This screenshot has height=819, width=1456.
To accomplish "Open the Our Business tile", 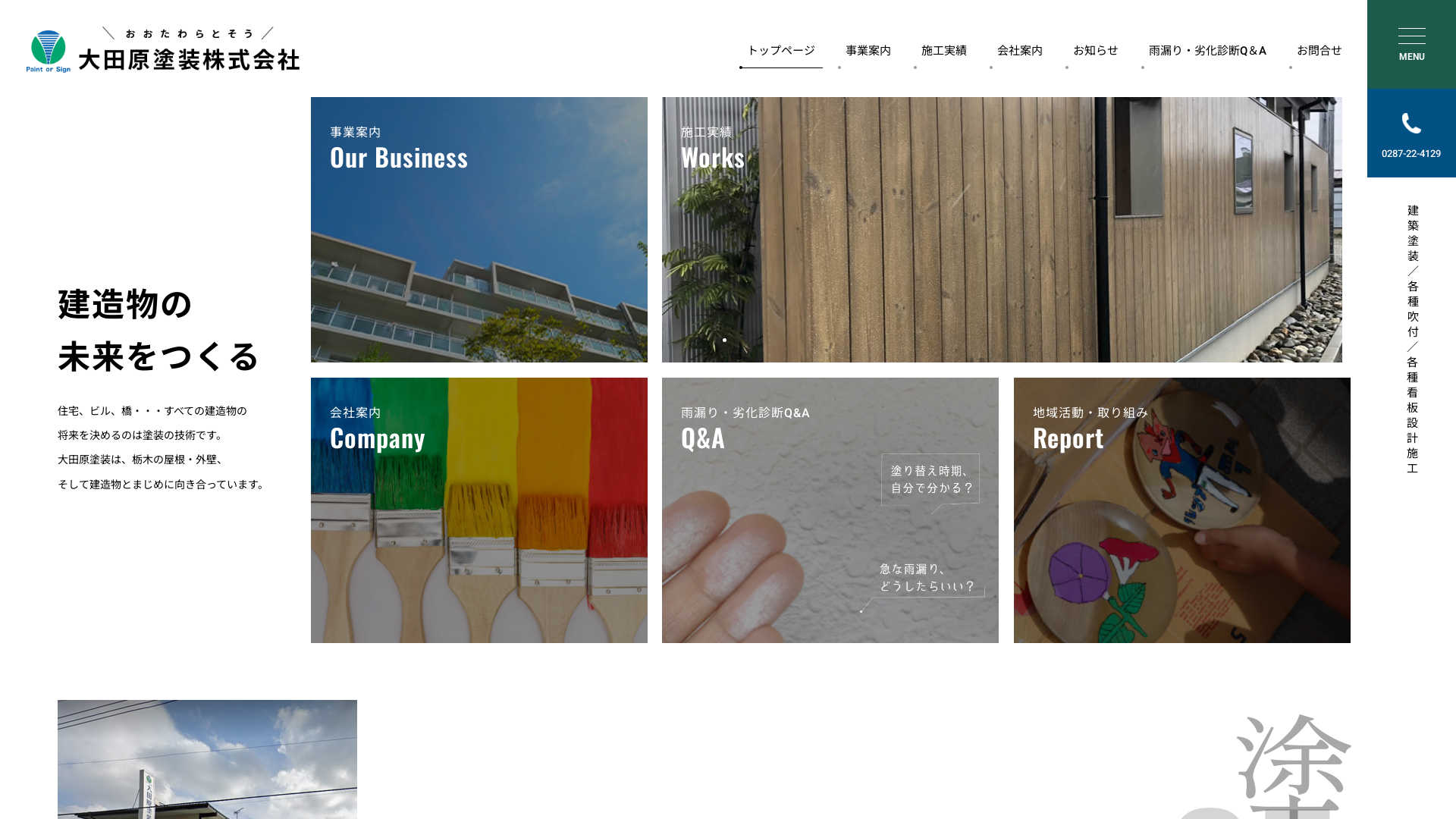I will click(x=479, y=230).
